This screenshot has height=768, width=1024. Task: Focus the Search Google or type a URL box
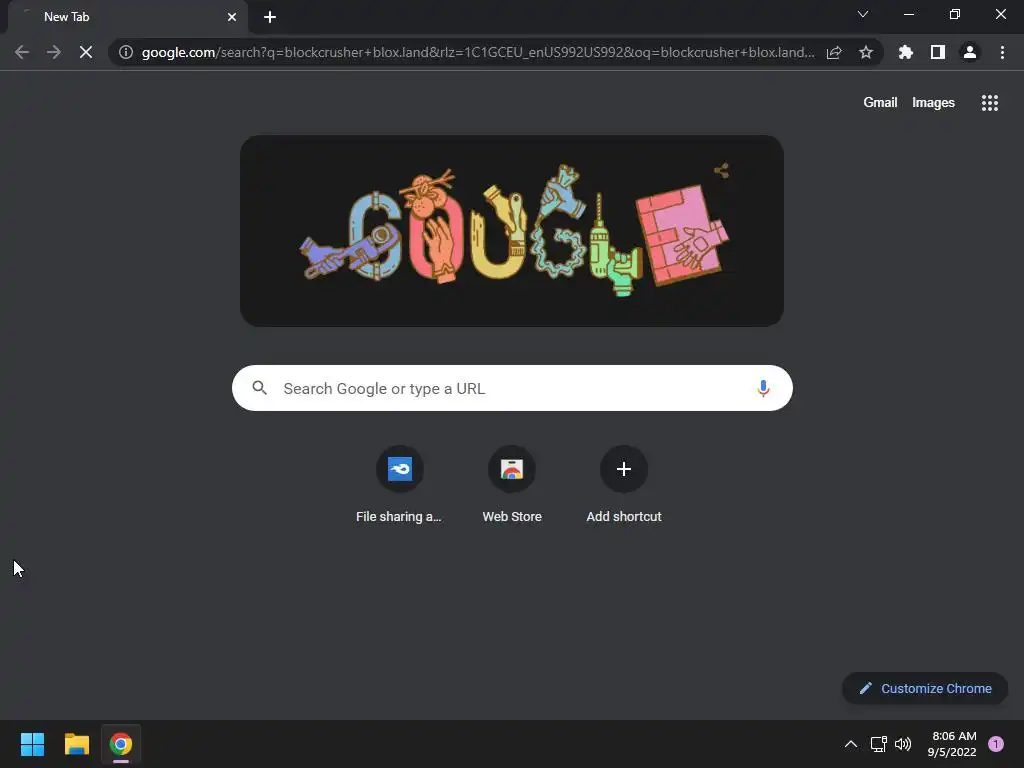click(x=512, y=389)
